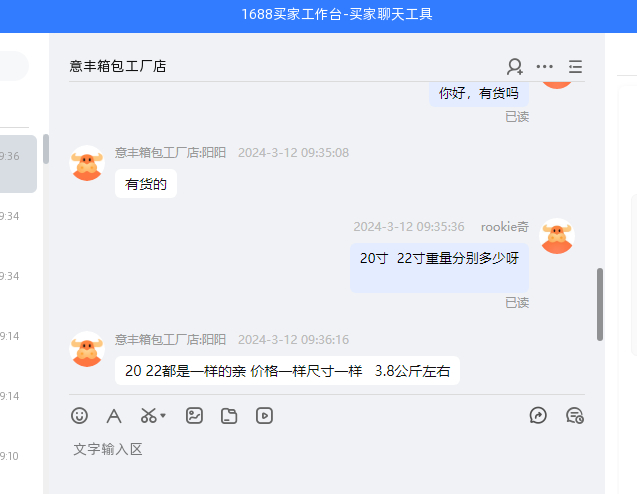Click the 意丰箱包工厂店 chat title
Screen dimensions: 637x494
[x=118, y=66]
